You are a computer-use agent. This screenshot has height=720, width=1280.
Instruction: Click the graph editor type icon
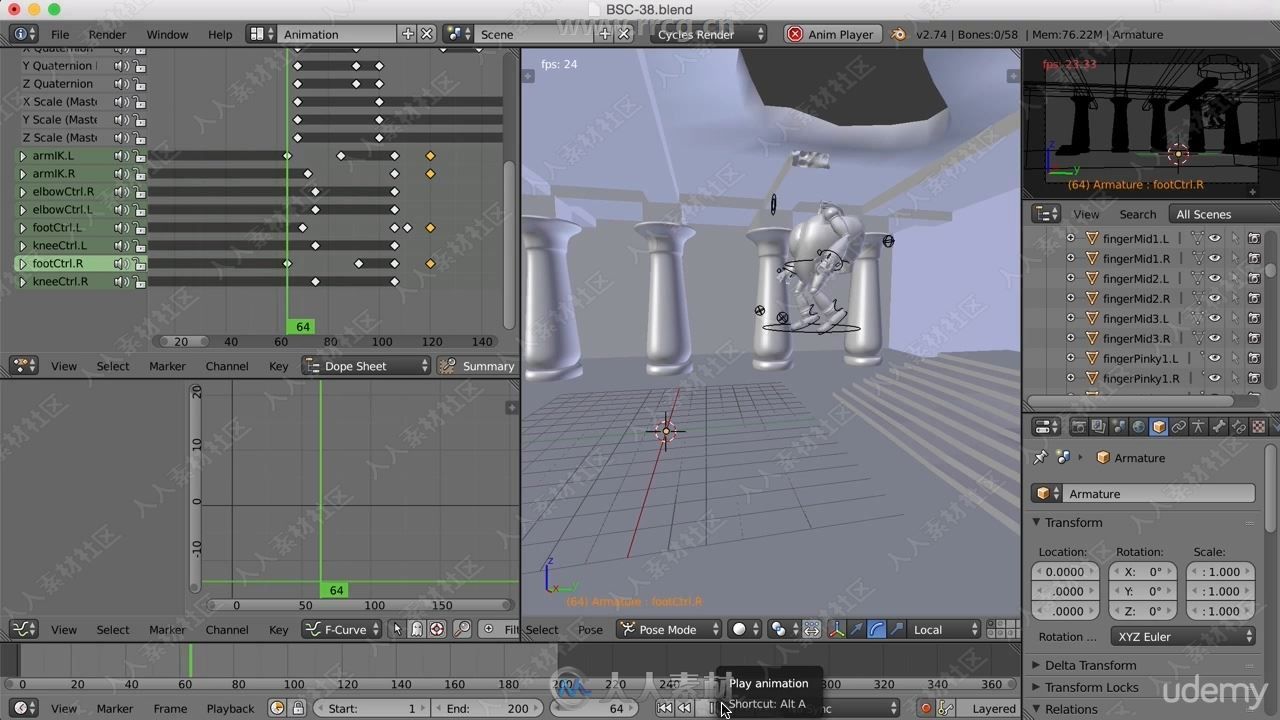tap(23, 630)
